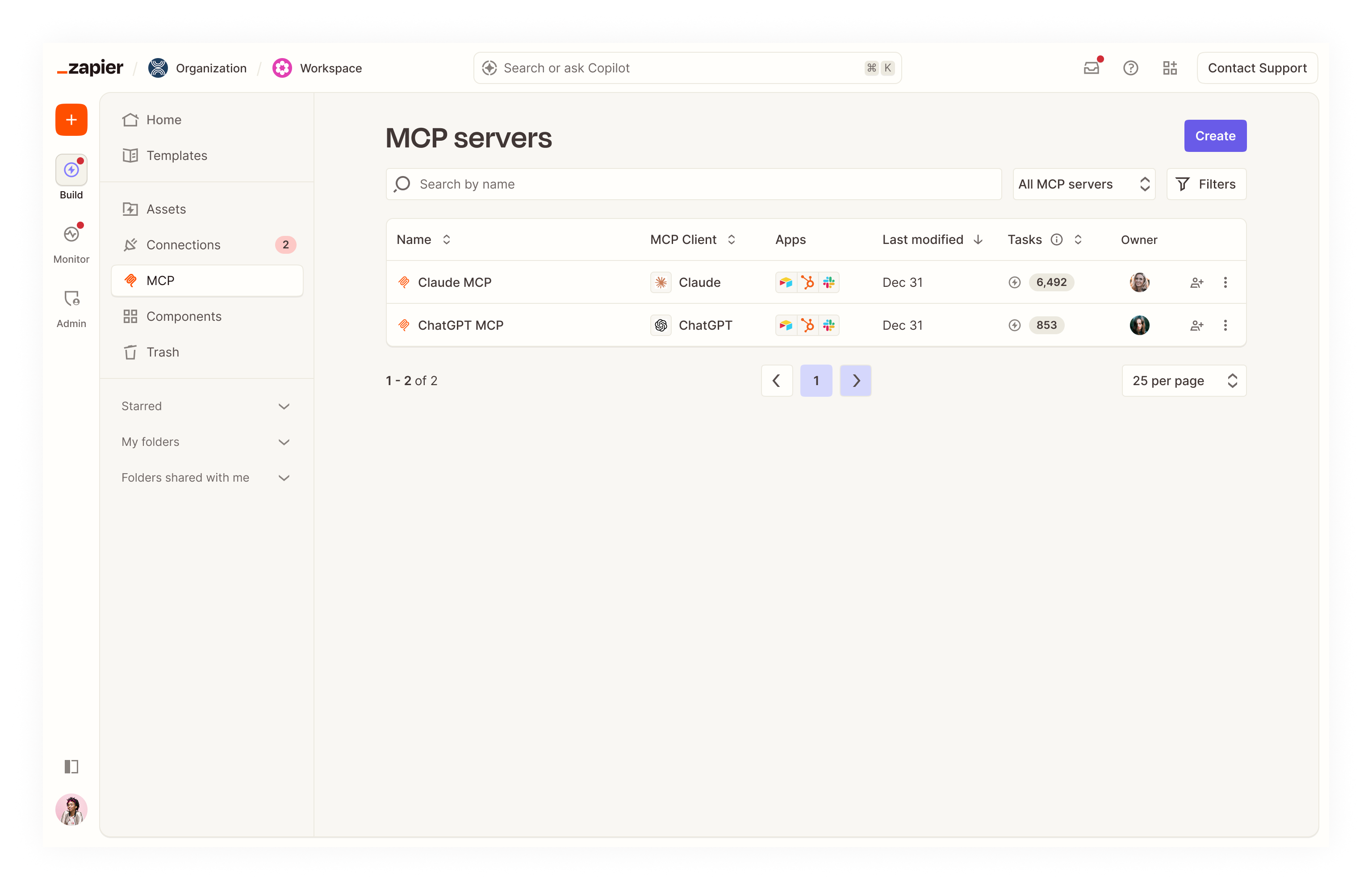This screenshot has width=1372, height=890.
Task: Open the ChatGPT MCP server
Action: coord(460,325)
